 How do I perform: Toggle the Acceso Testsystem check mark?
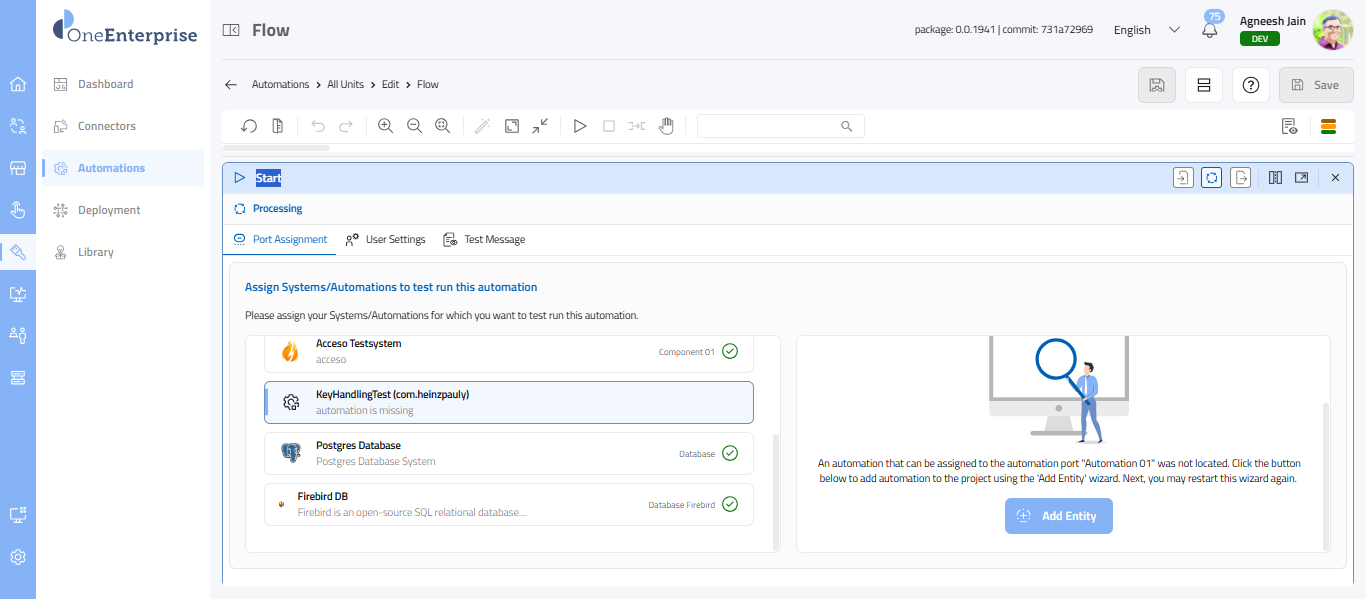click(730, 351)
